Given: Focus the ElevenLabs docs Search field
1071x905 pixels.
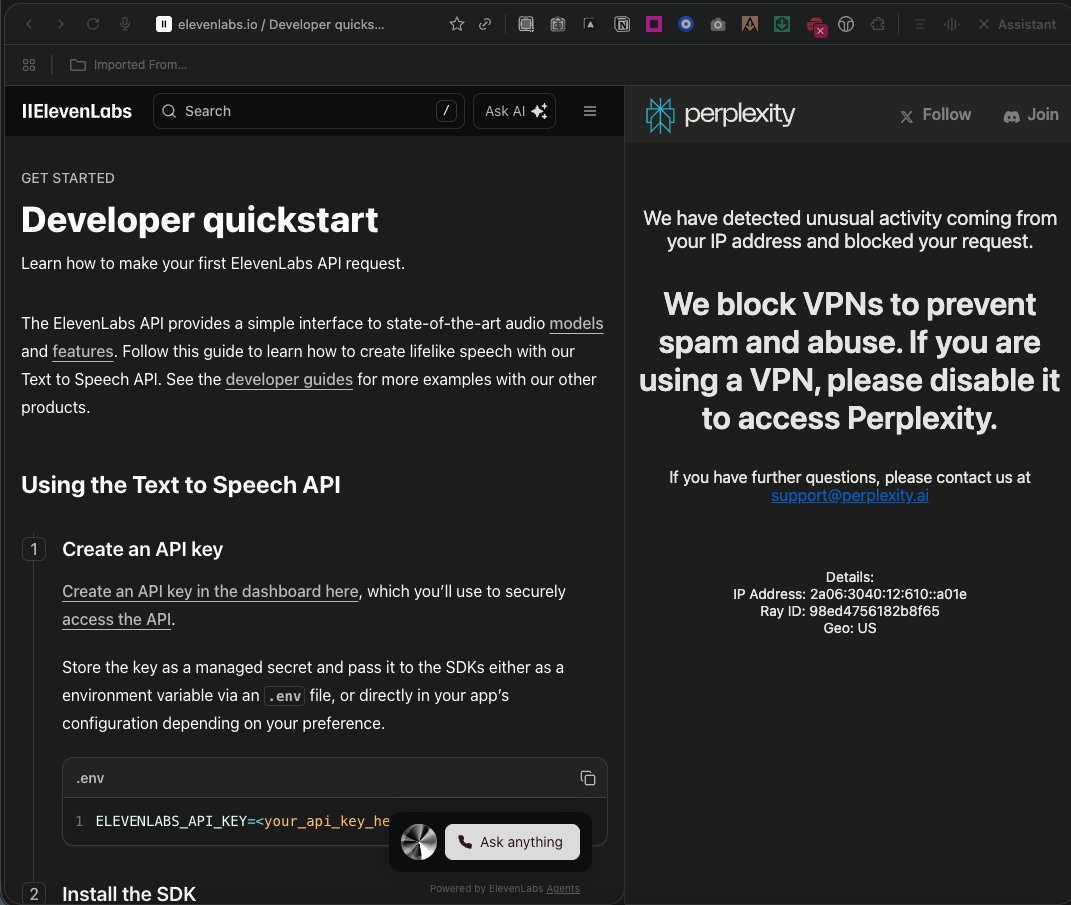Looking at the screenshot, I should 309,111.
